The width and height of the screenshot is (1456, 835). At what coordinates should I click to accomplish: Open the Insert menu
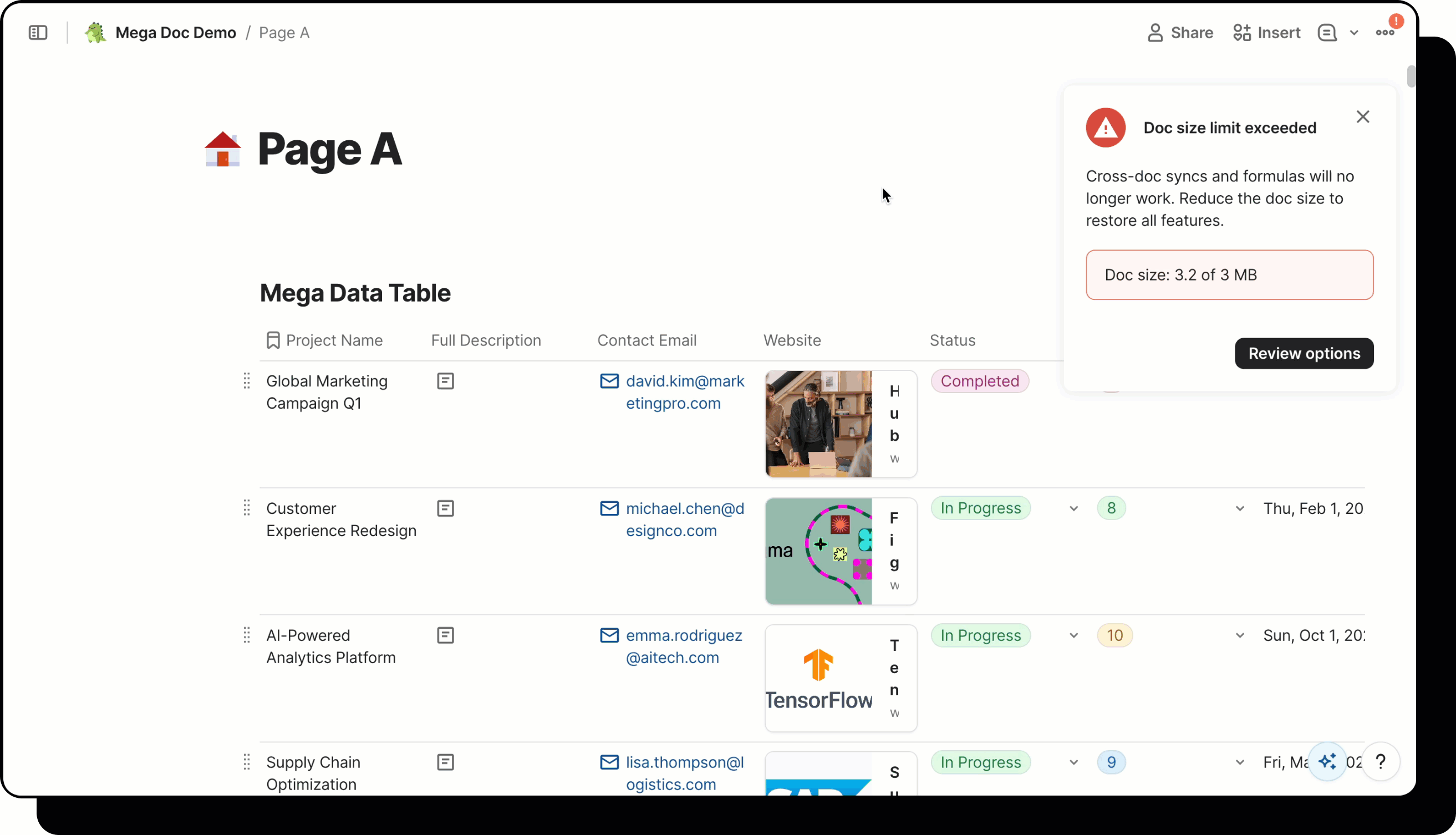(1267, 33)
